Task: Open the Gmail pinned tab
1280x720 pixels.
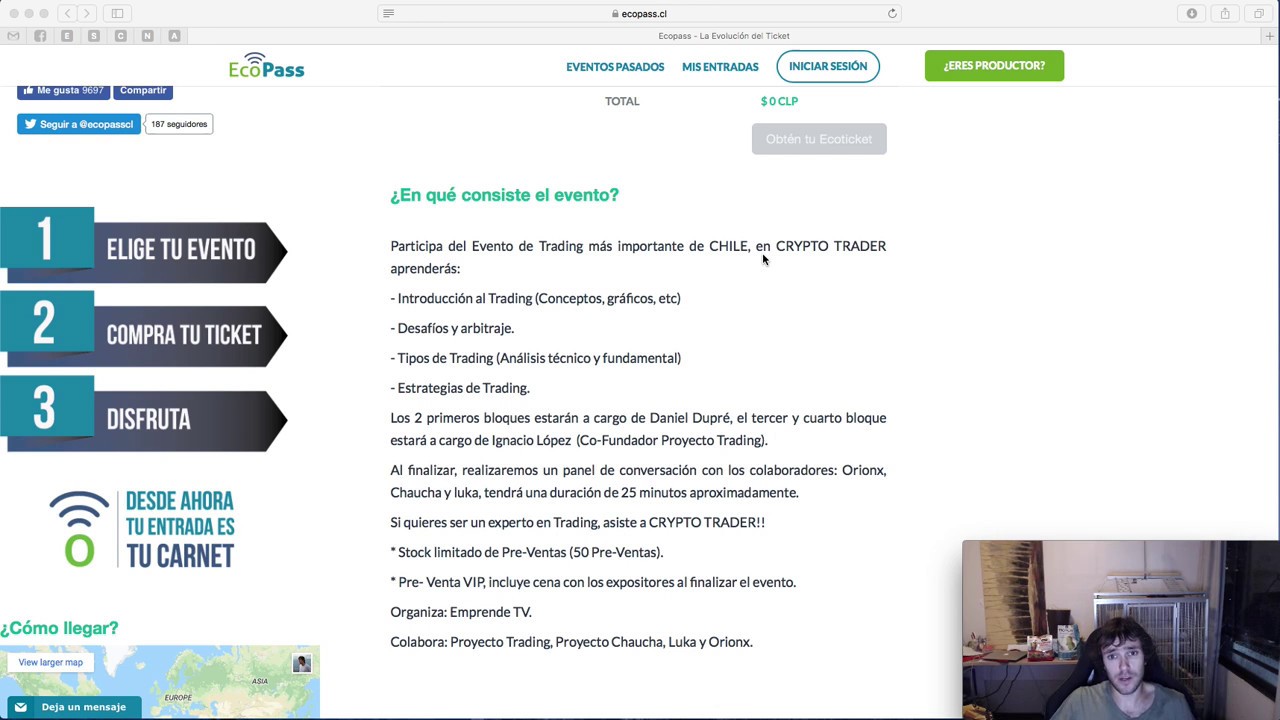Action: 13,36
